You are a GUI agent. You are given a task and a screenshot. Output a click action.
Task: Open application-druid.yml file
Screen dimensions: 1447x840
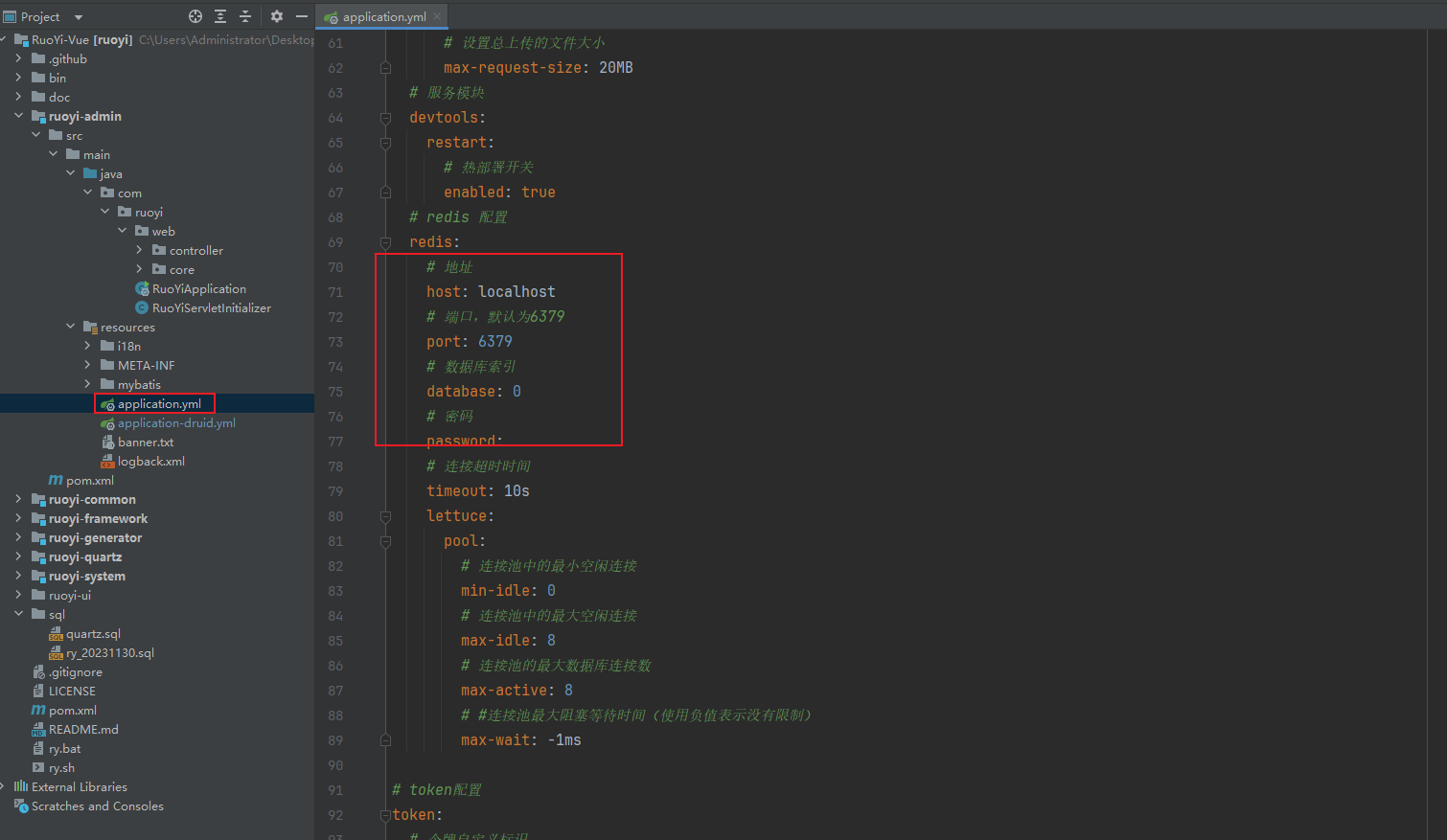pyautogui.click(x=176, y=422)
